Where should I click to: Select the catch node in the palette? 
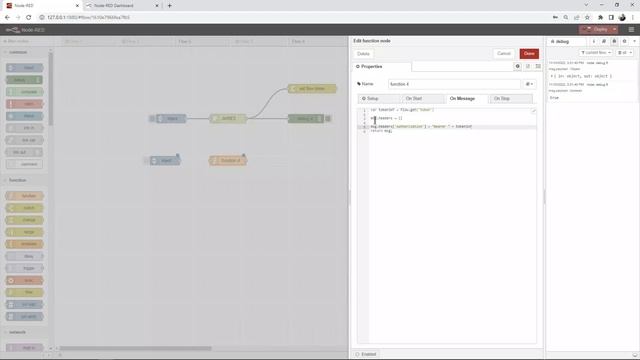tap(24, 104)
